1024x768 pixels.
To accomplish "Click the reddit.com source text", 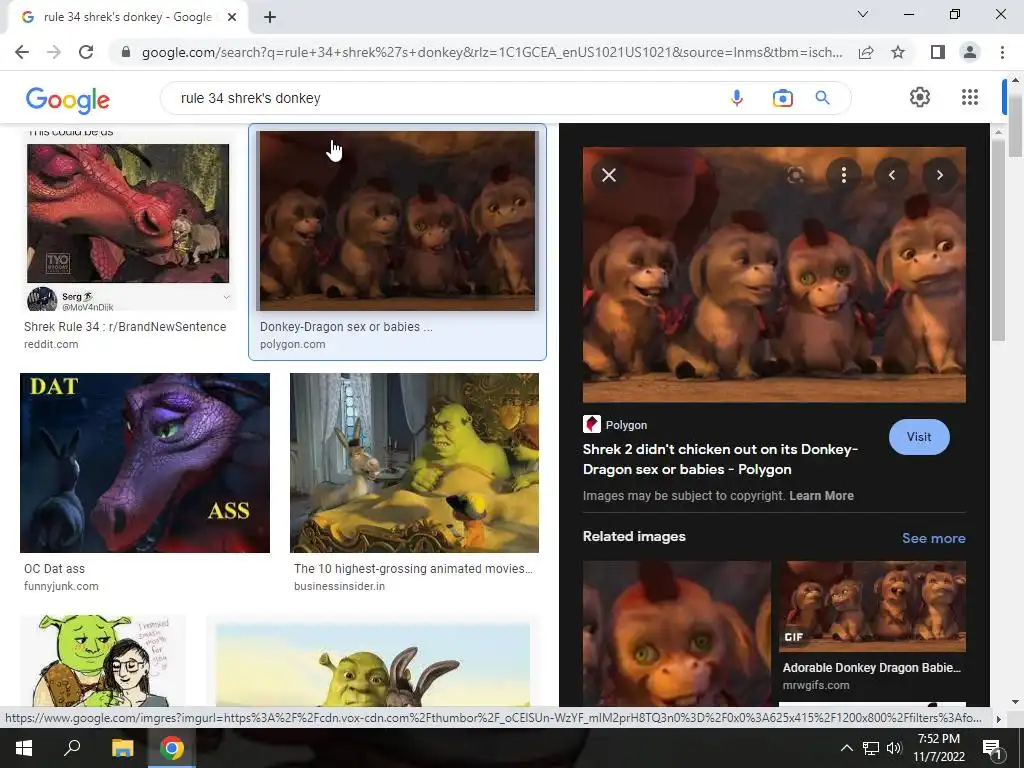I will click(x=51, y=344).
